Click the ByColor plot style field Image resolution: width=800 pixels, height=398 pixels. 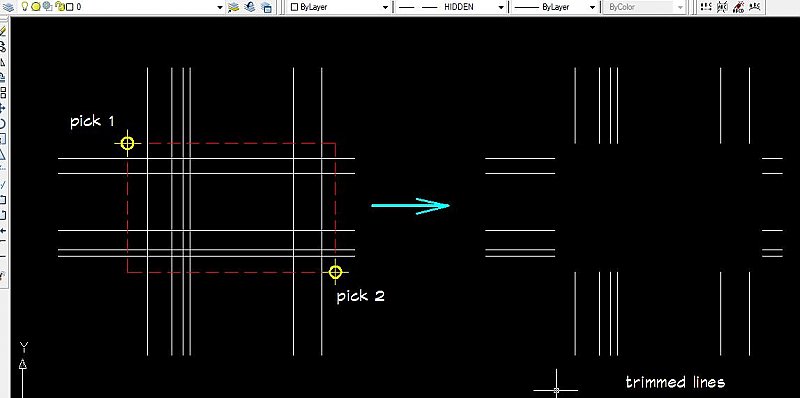click(644, 7)
